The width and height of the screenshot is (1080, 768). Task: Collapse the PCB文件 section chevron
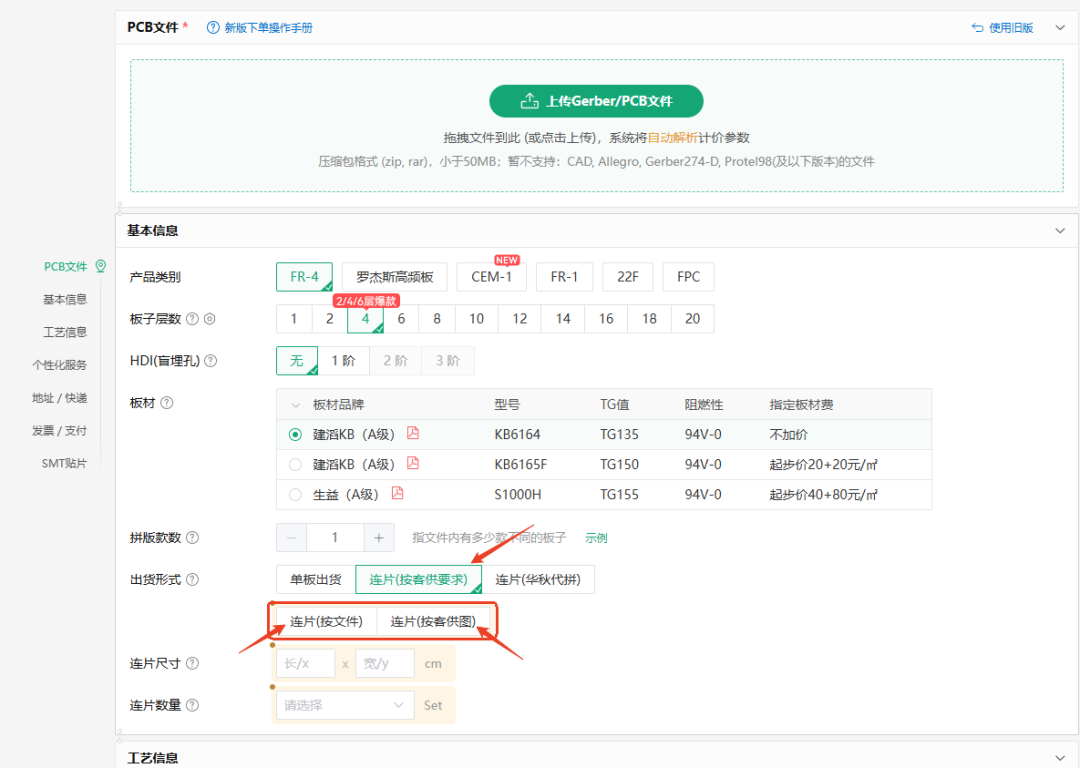[x=1060, y=28]
